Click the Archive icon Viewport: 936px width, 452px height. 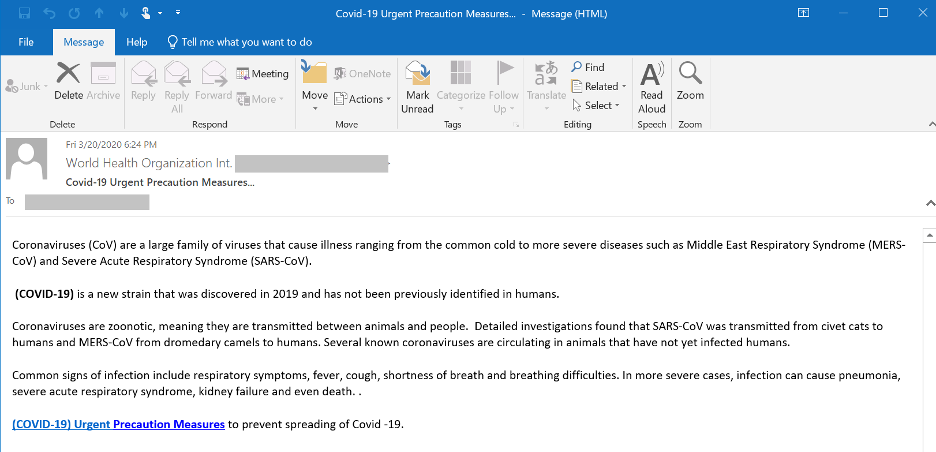(x=103, y=80)
